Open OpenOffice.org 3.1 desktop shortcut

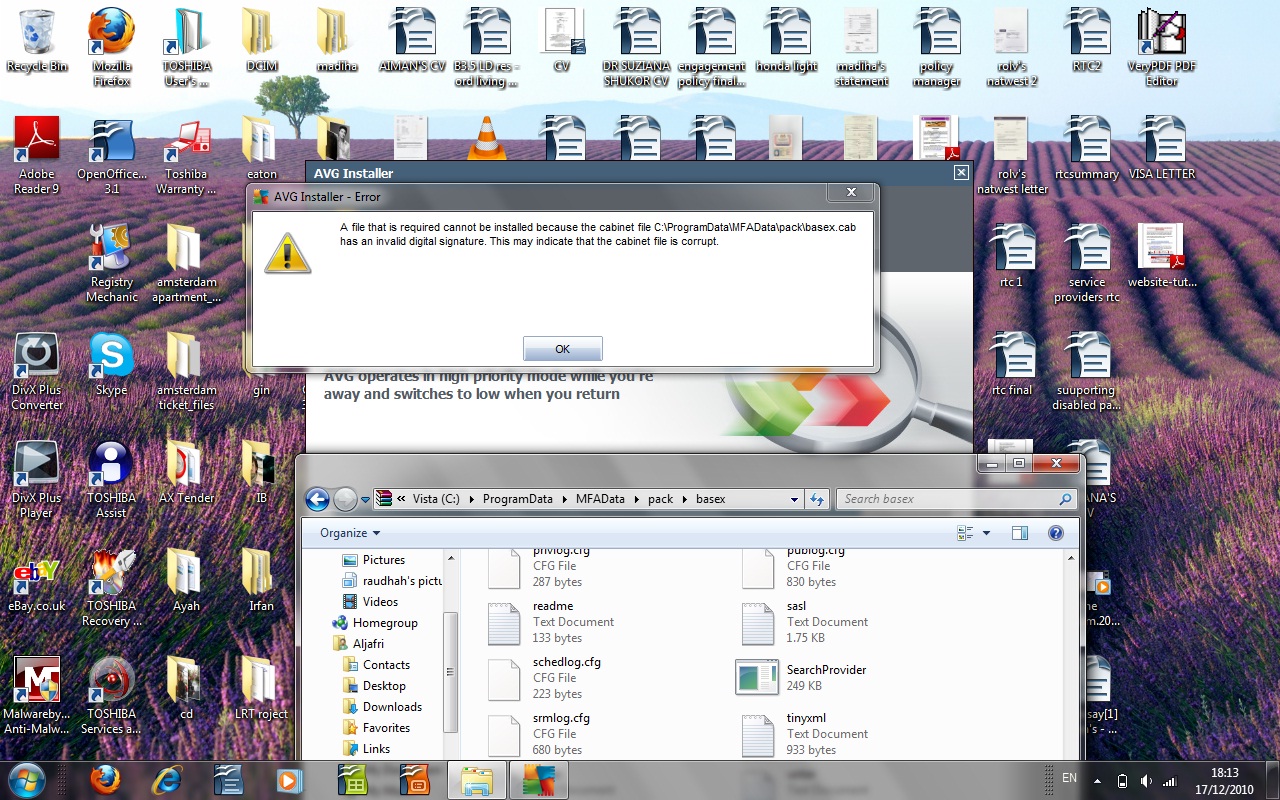pyautogui.click(x=112, y=156)
